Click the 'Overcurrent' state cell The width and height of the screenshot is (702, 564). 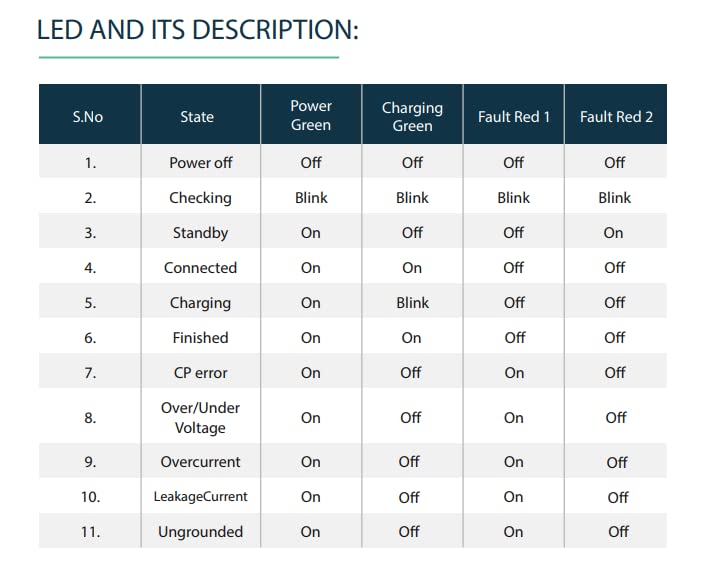200,462
